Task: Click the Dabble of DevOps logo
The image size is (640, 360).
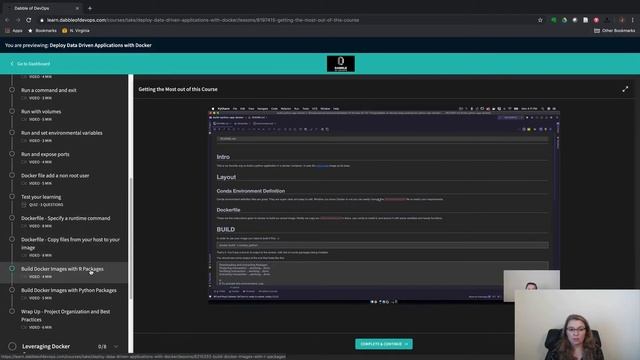Action: [x=341, y=64]
